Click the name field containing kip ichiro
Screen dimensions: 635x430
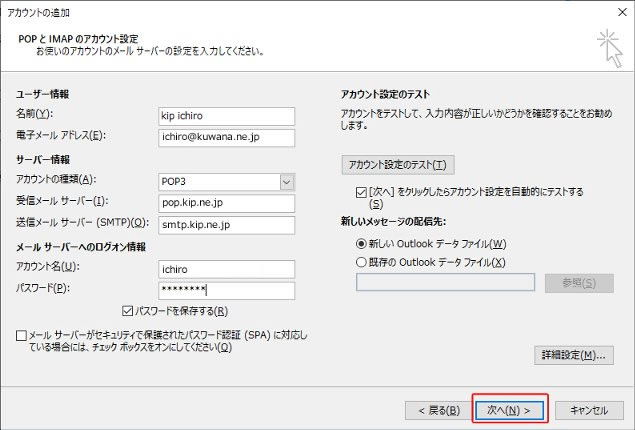[x=226, y=115]
